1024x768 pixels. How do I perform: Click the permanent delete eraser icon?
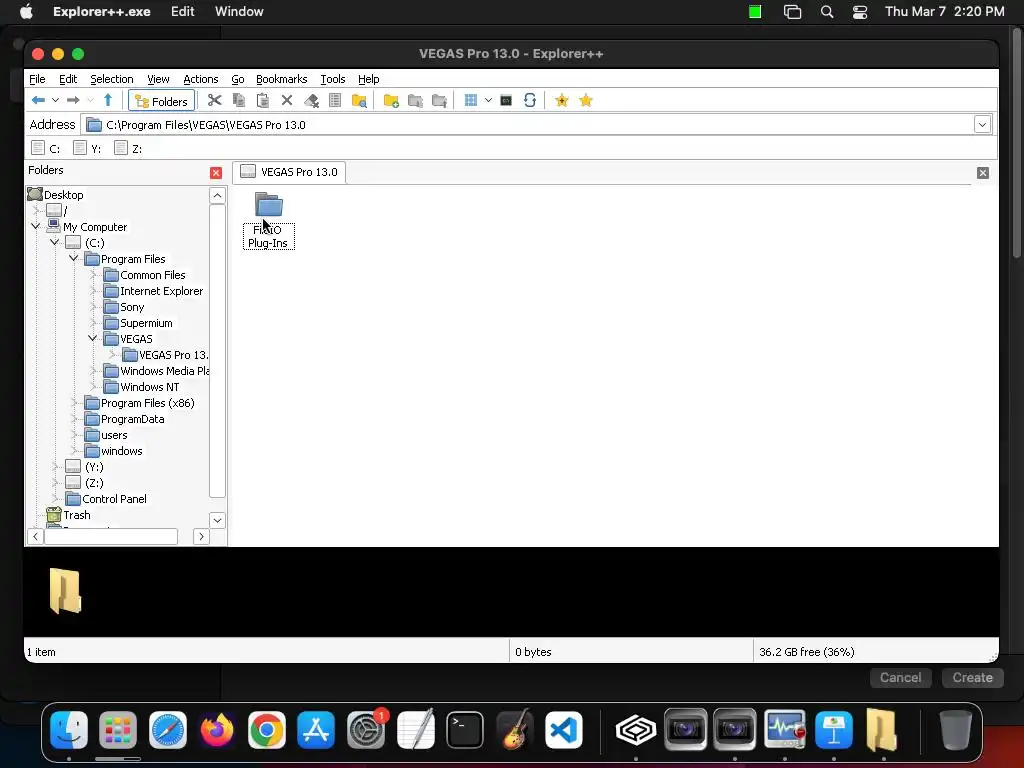click(312, 101)
